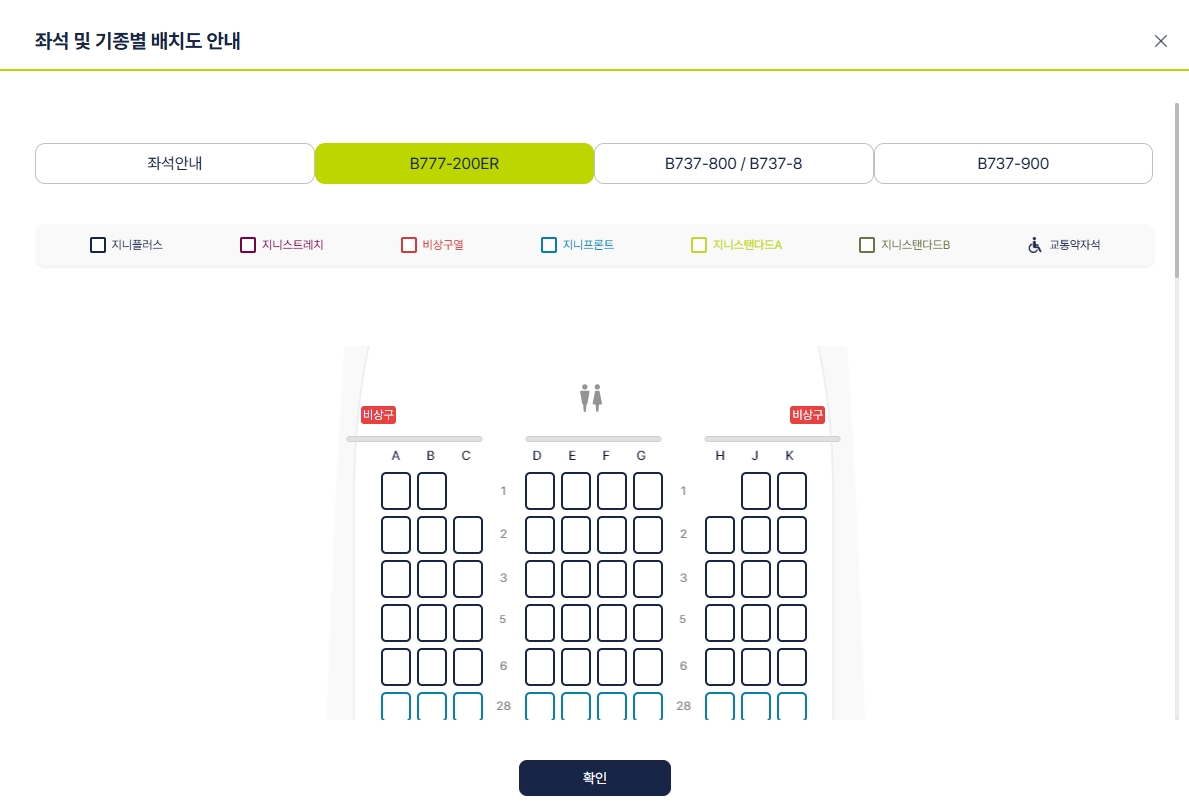Image resolution: width=1189 pixels, height=811 pixels.
Task: Open the B737-900 aircraft tab
Action: click(x=1013, y=164)
